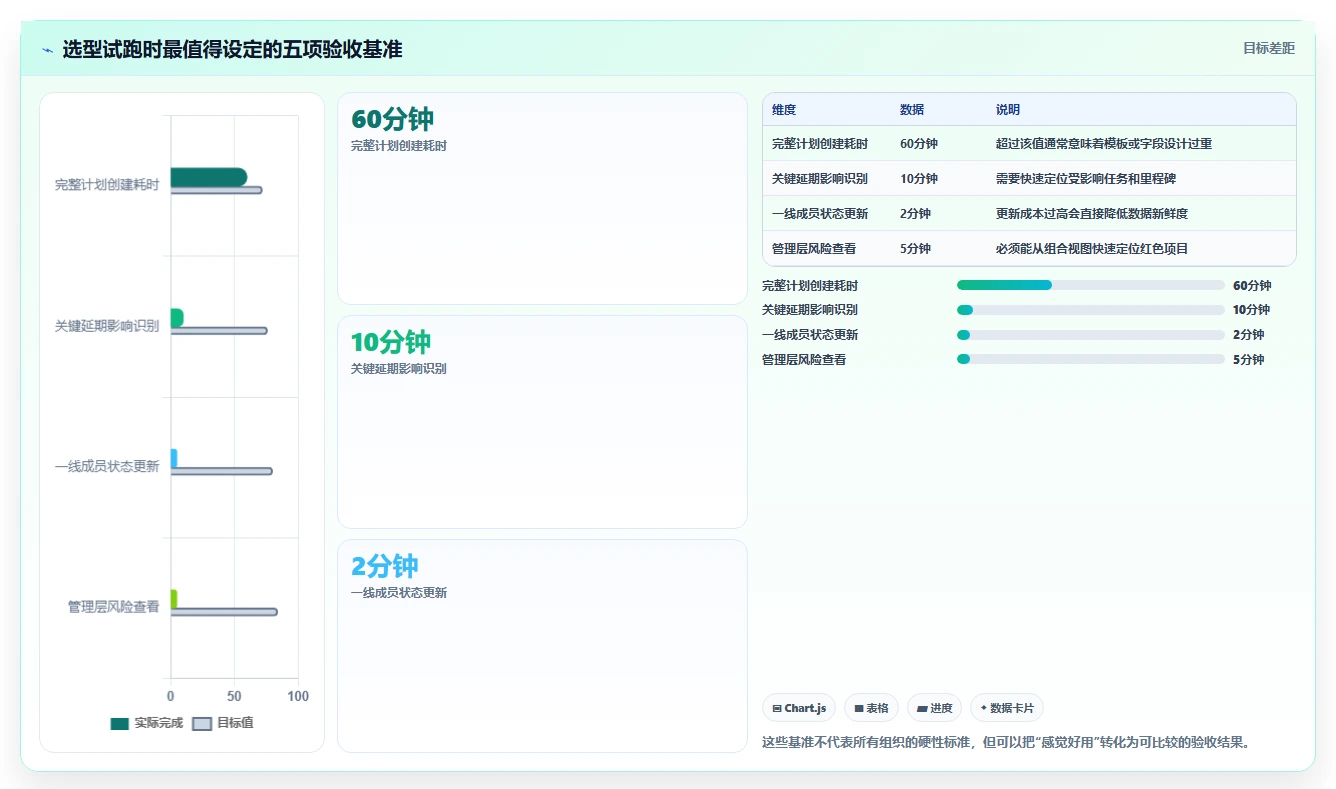This screenshot has width=1336, height=789.
Task: Toggle the 目标值 legend swatch
Action: (x=202, y=723)
